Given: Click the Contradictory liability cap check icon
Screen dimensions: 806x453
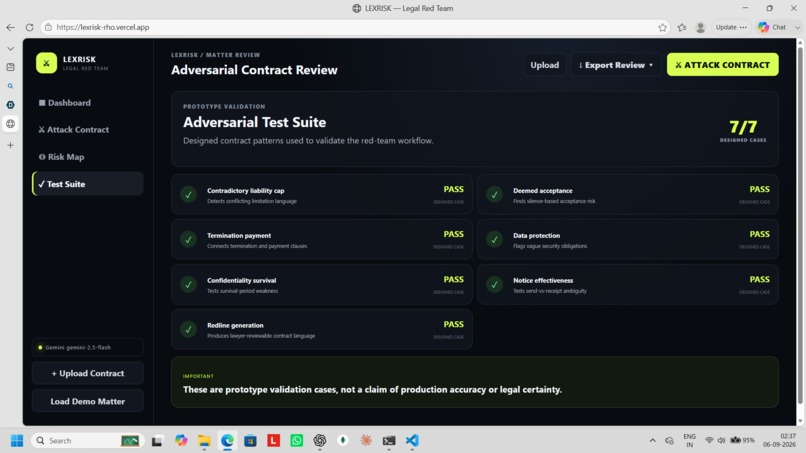Looking at the screenshot, I should 189,194.
